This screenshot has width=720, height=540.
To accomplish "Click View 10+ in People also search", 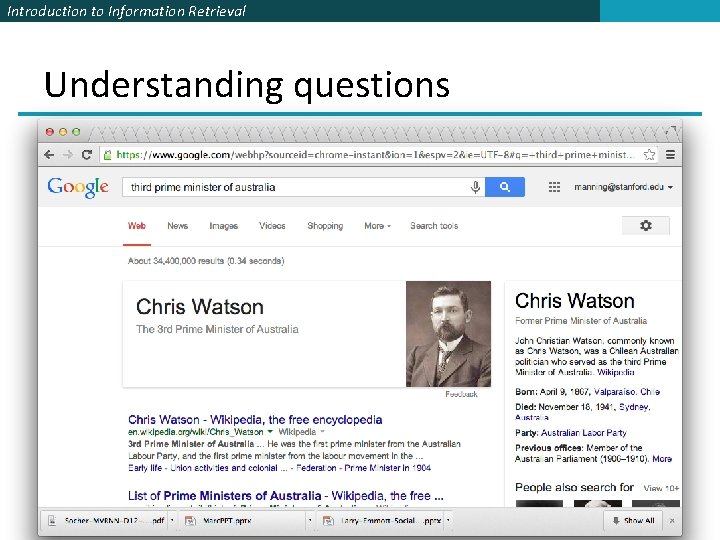I will [661, 488].
